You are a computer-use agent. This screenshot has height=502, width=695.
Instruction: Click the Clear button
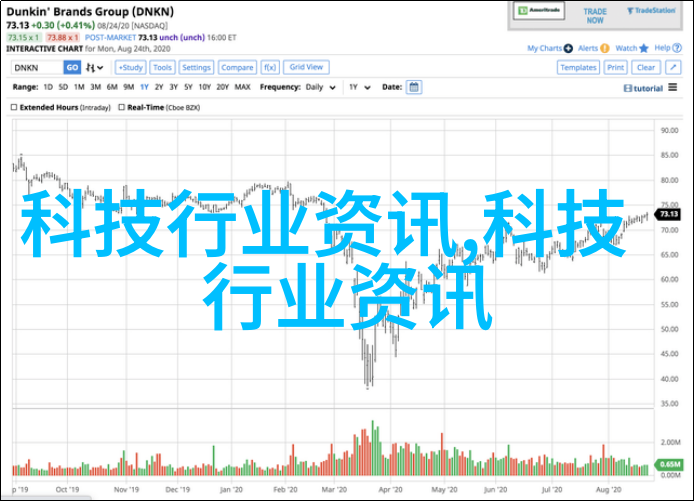click(646, 67)
